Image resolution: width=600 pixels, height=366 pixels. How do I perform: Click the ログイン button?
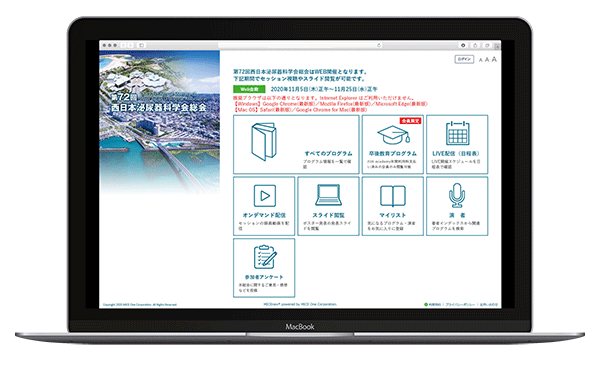[x=464, y=59]
